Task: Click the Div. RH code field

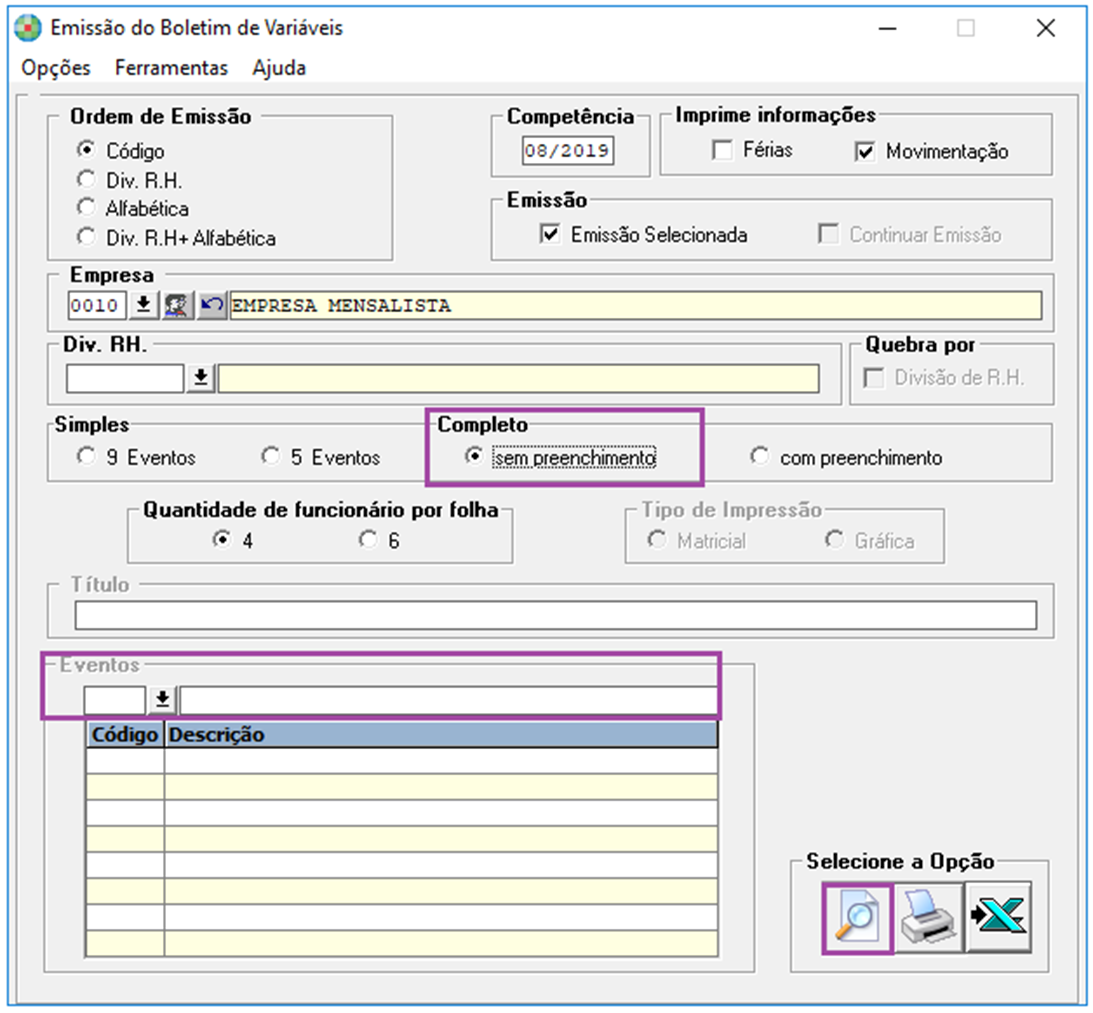Action: 125,378
